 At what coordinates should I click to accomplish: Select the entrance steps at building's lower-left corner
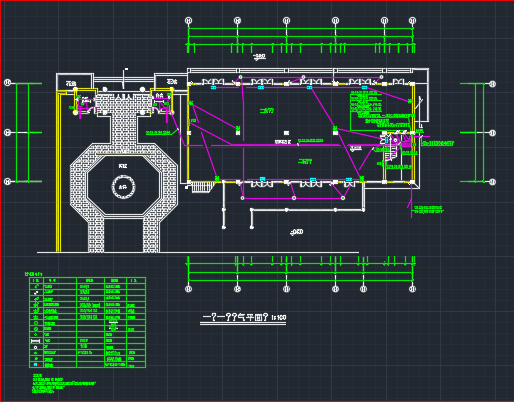(201, 187)
